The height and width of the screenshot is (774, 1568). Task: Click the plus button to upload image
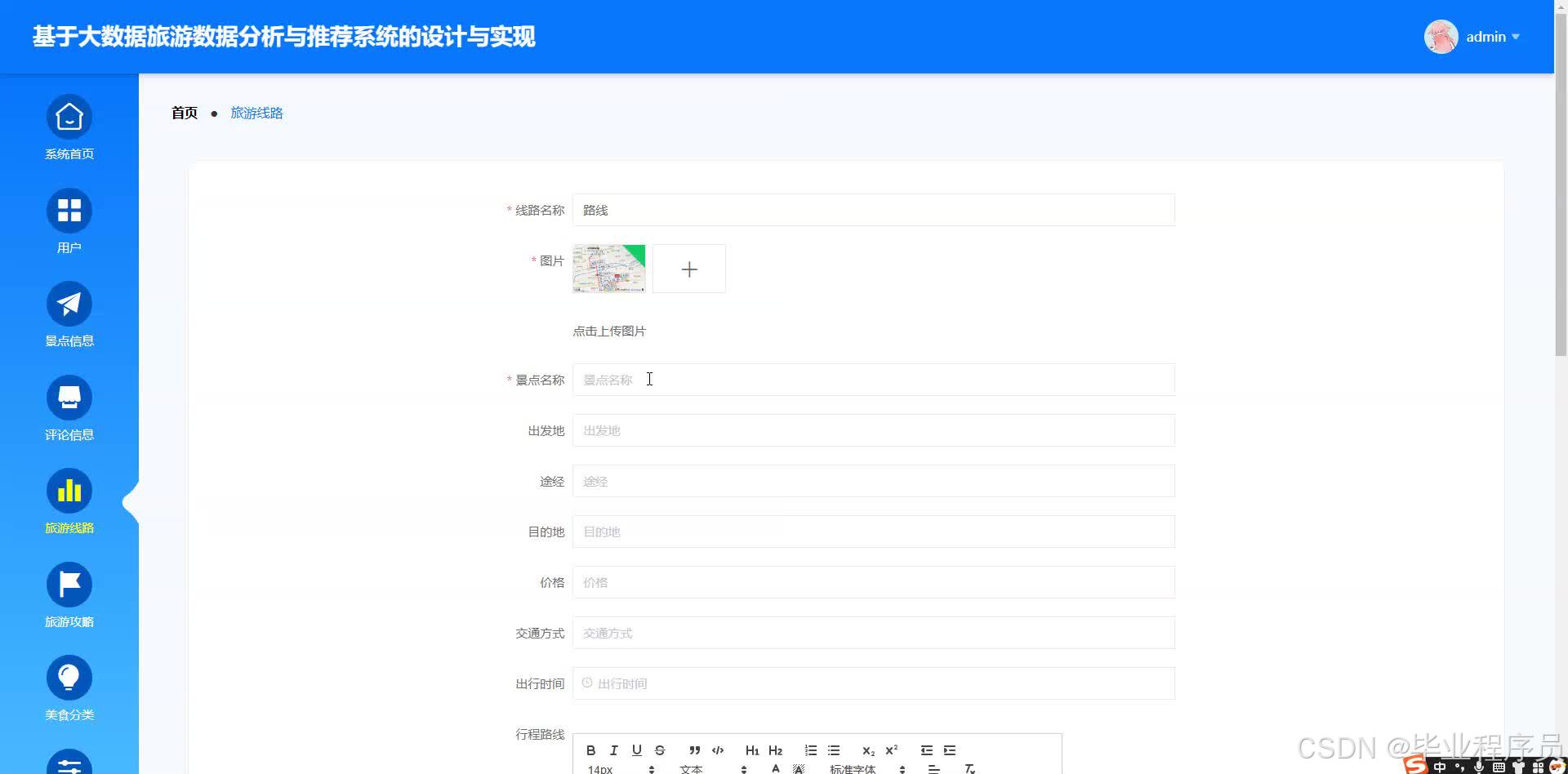point(689,269)
